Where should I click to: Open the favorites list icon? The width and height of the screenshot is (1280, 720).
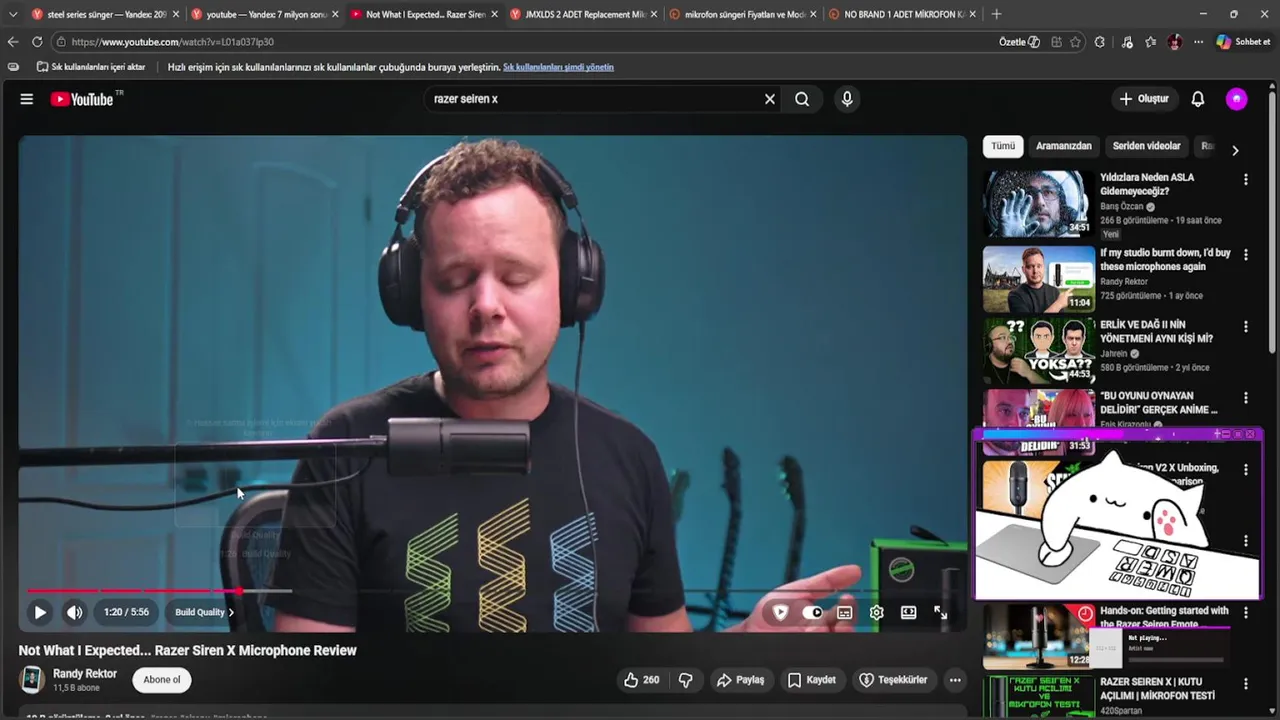1151,42
